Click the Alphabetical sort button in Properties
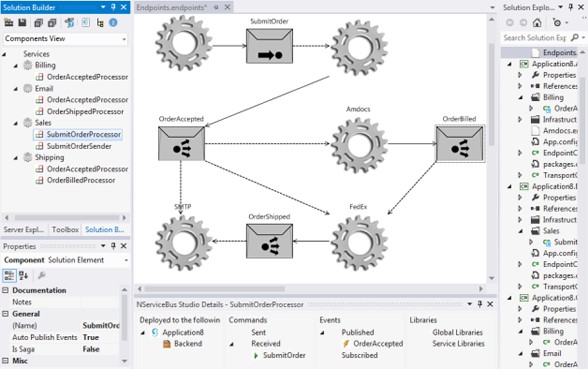Screen dimensions: 588x369 point(24,276)
